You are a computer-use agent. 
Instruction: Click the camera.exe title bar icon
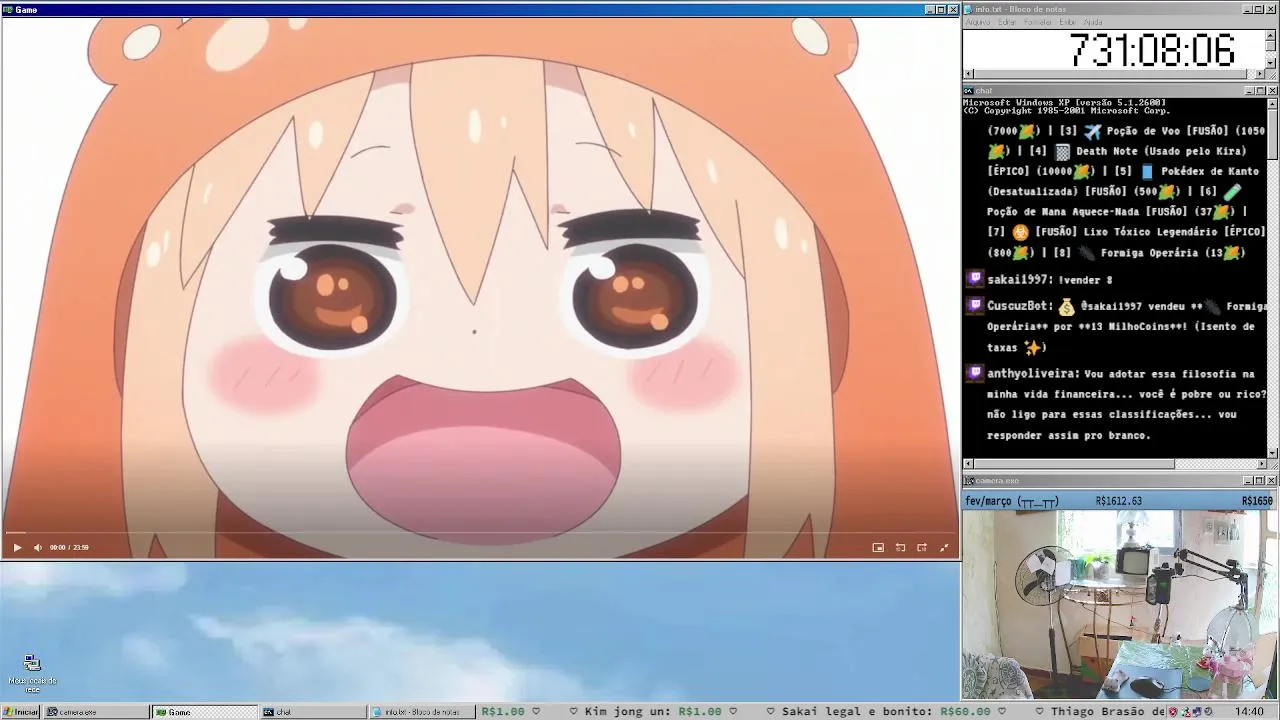pos(969,480)
